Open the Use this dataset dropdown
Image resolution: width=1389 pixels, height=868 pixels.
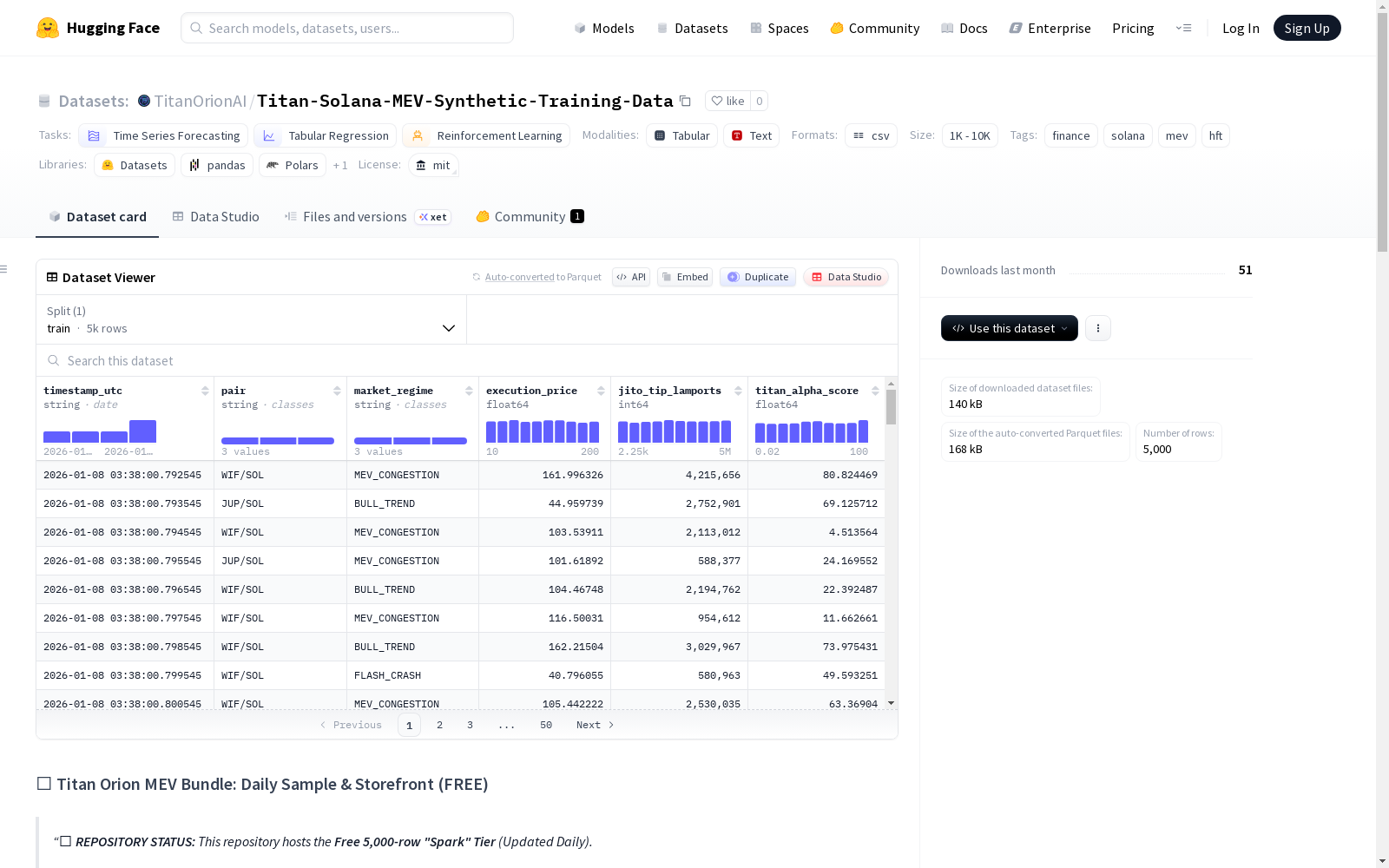click(1010, 328)
